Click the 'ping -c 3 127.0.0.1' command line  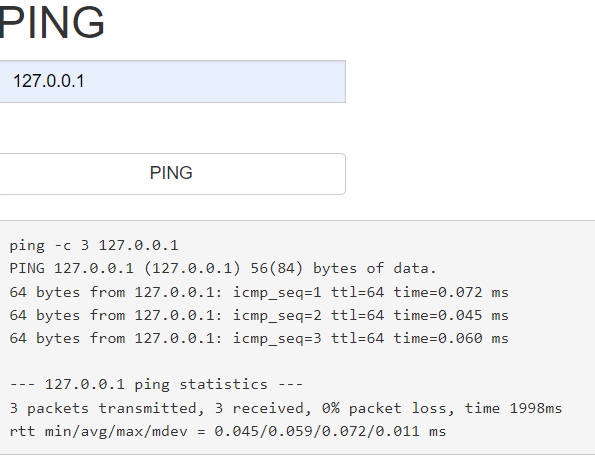click(x=94, y=245)
